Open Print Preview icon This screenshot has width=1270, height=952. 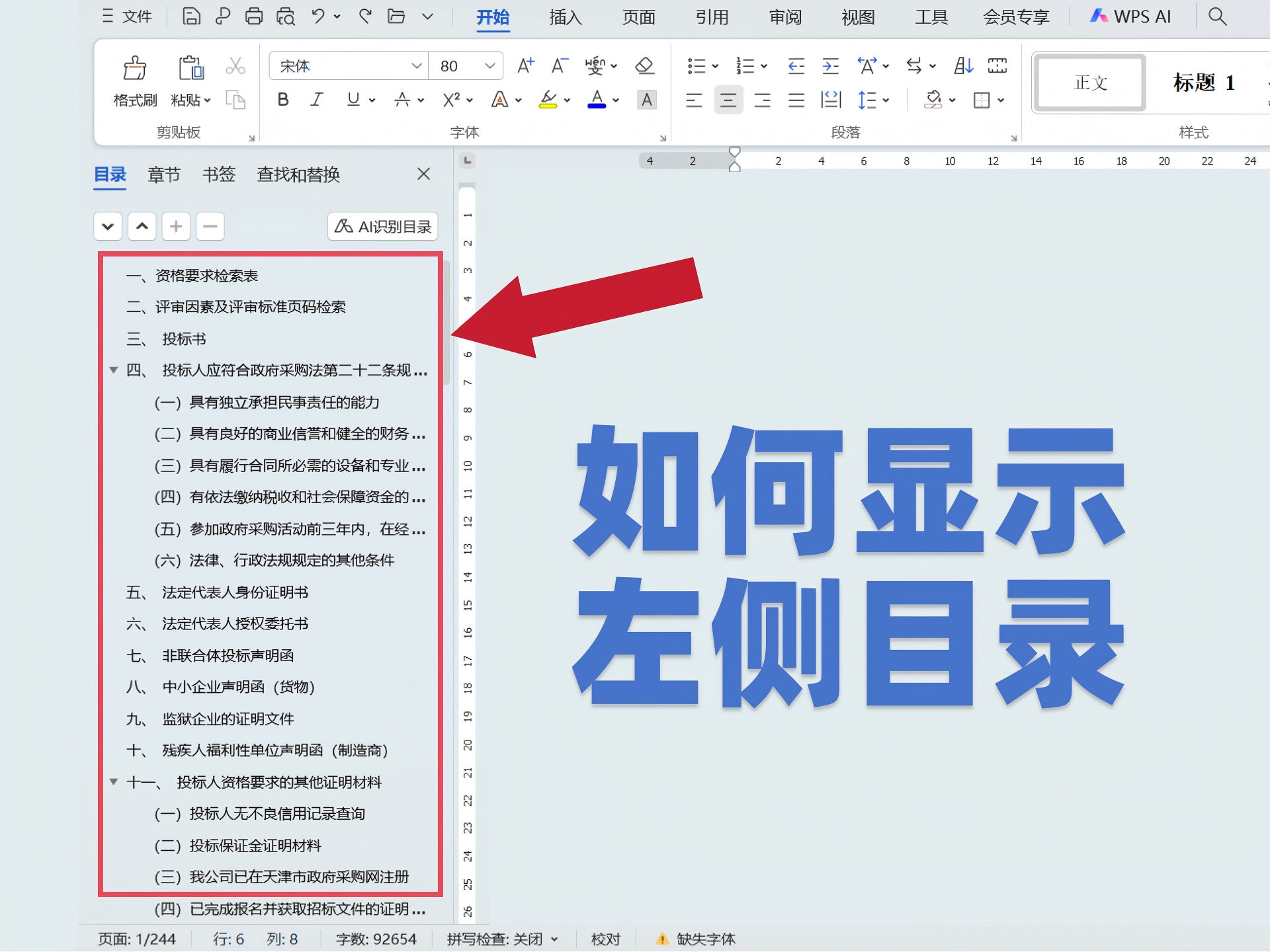click(286, 17)
